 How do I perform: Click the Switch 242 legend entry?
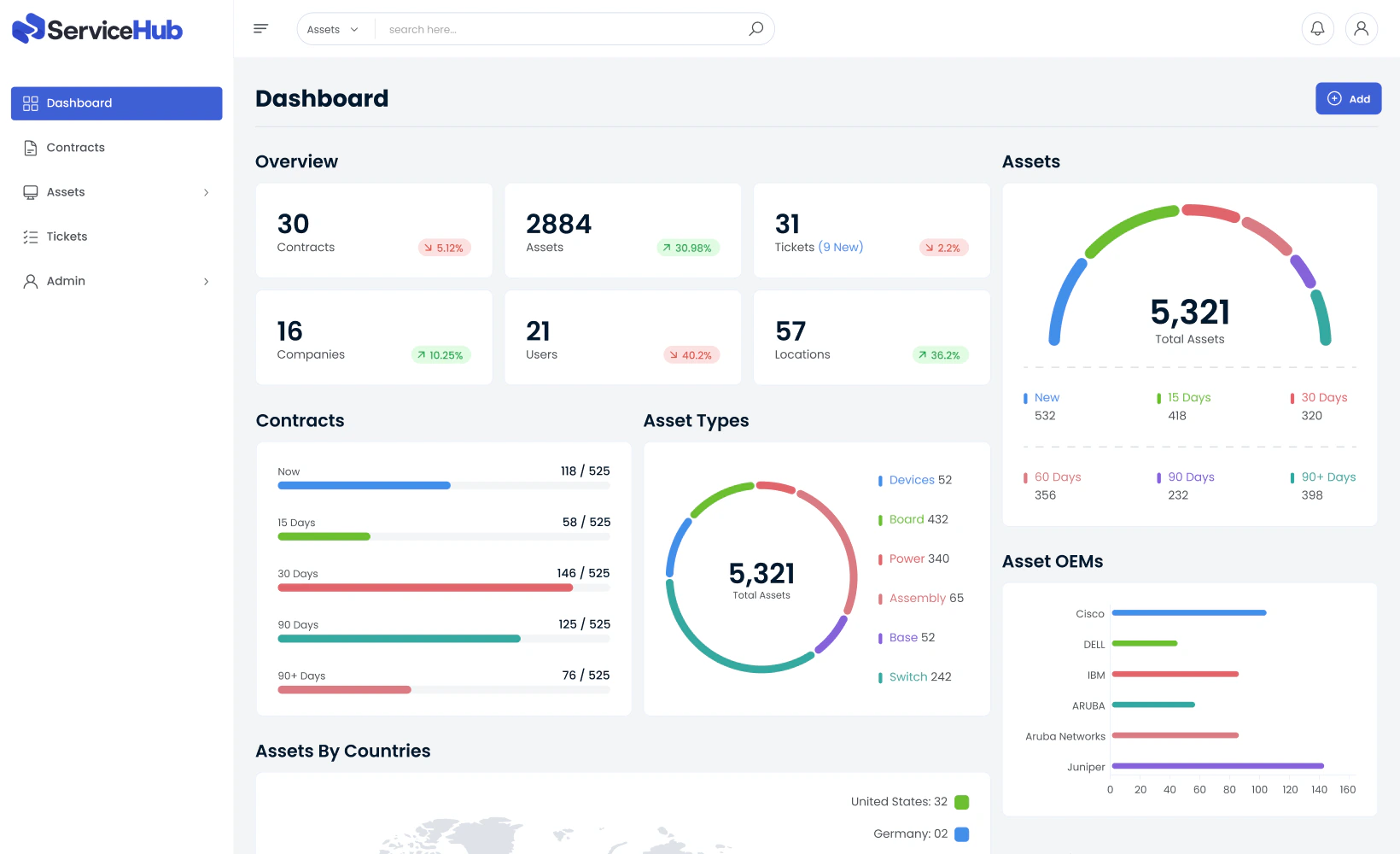click(915, 676)
